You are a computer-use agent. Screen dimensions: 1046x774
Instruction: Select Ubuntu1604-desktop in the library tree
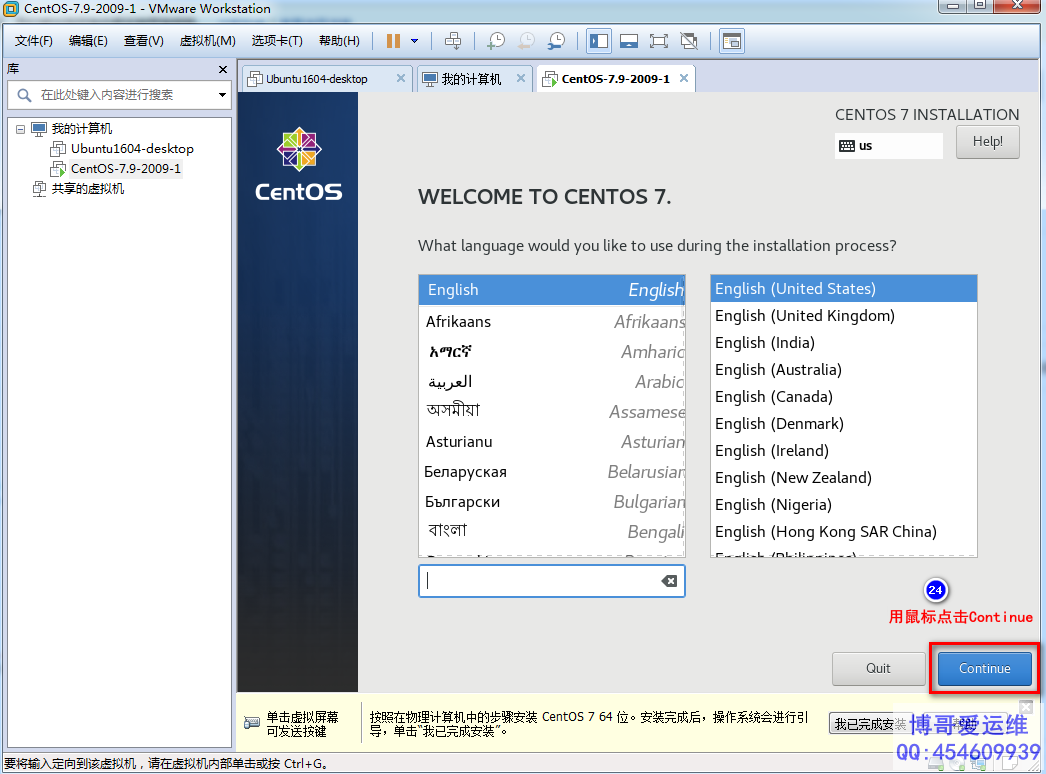pos(132,148)
